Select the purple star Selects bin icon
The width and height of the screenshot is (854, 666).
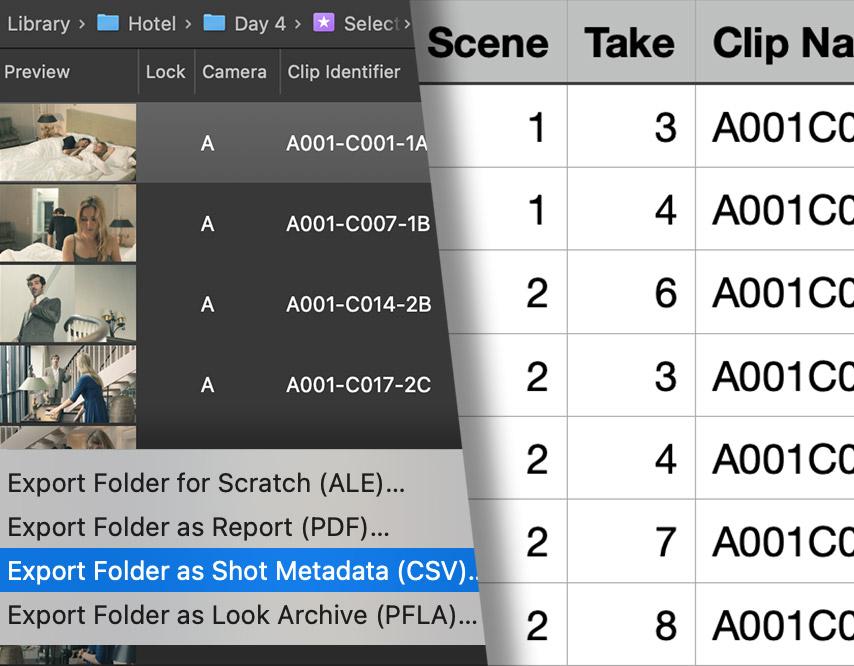click(324, 23)
